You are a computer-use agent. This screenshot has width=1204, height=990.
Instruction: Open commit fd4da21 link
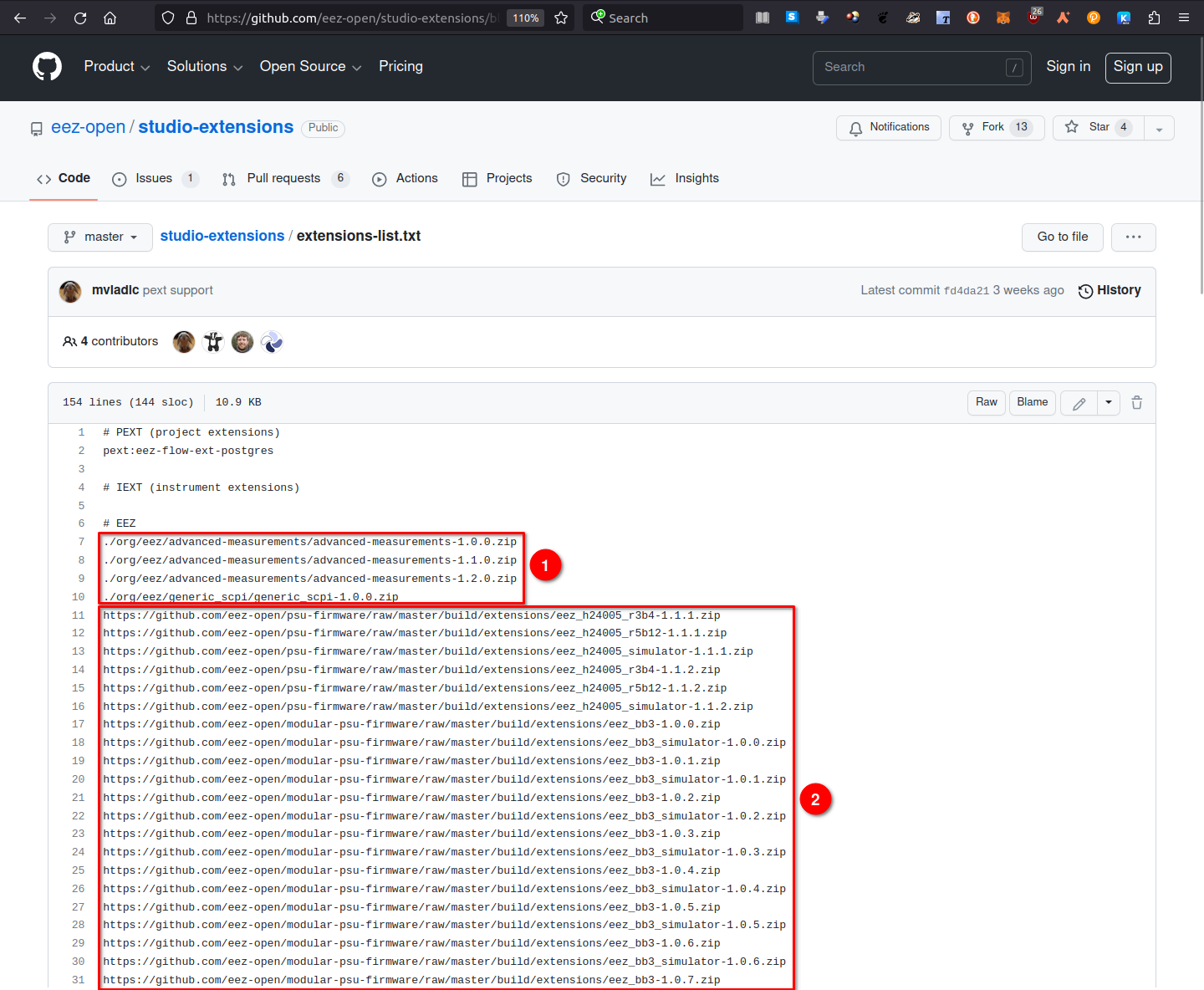coord(967,291)
